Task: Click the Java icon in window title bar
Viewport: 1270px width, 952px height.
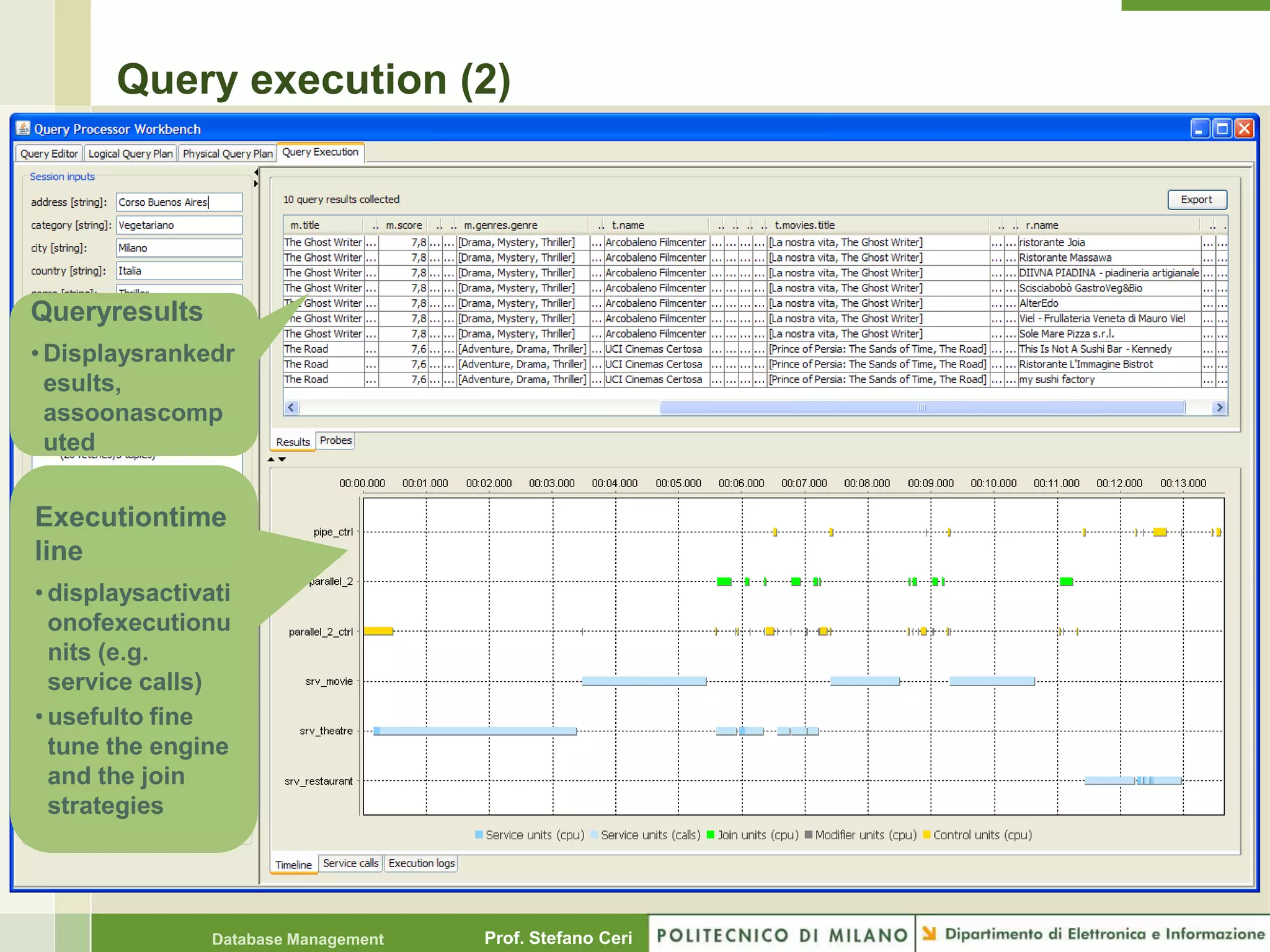Action: 23,128
